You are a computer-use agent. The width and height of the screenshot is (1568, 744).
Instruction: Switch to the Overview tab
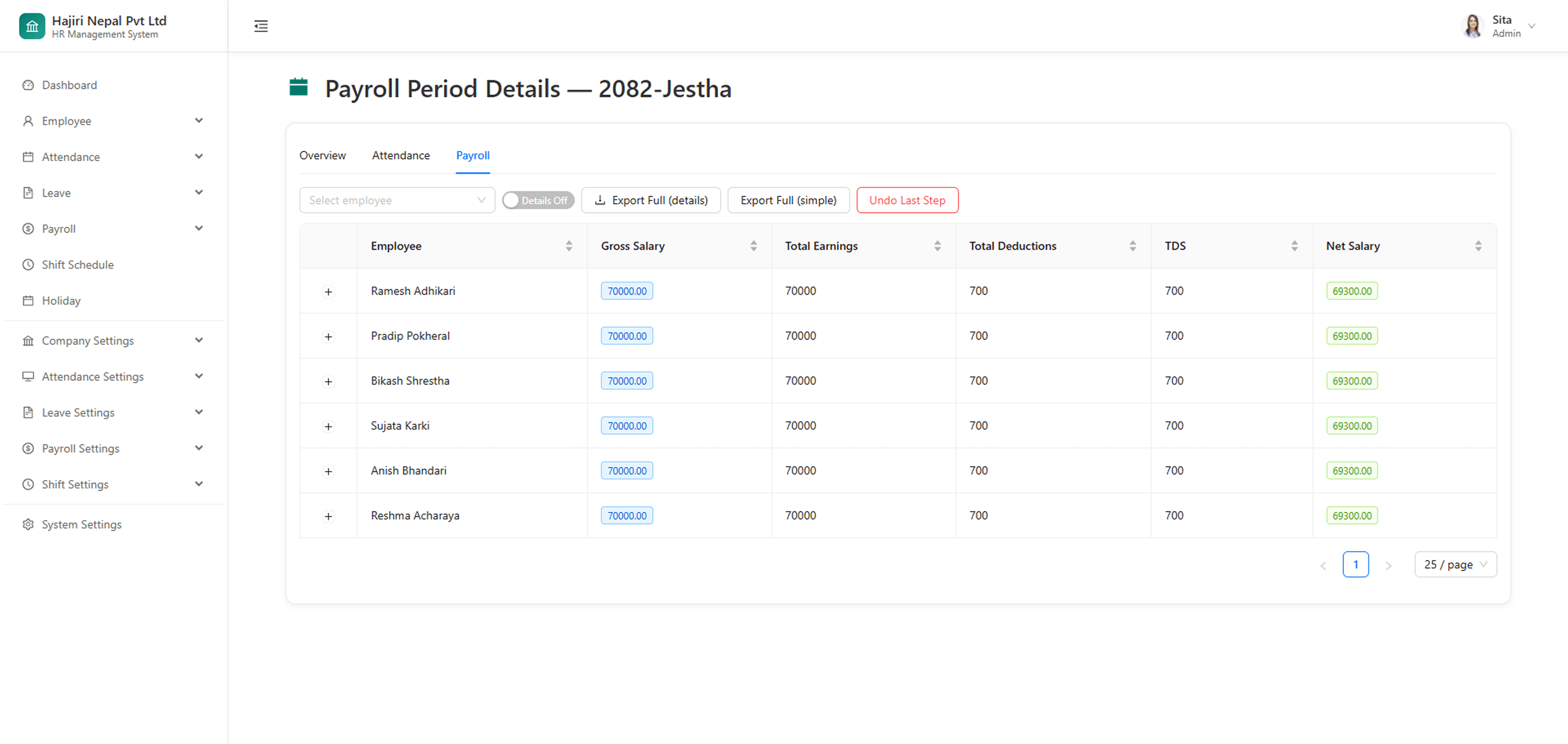[322, 156]
